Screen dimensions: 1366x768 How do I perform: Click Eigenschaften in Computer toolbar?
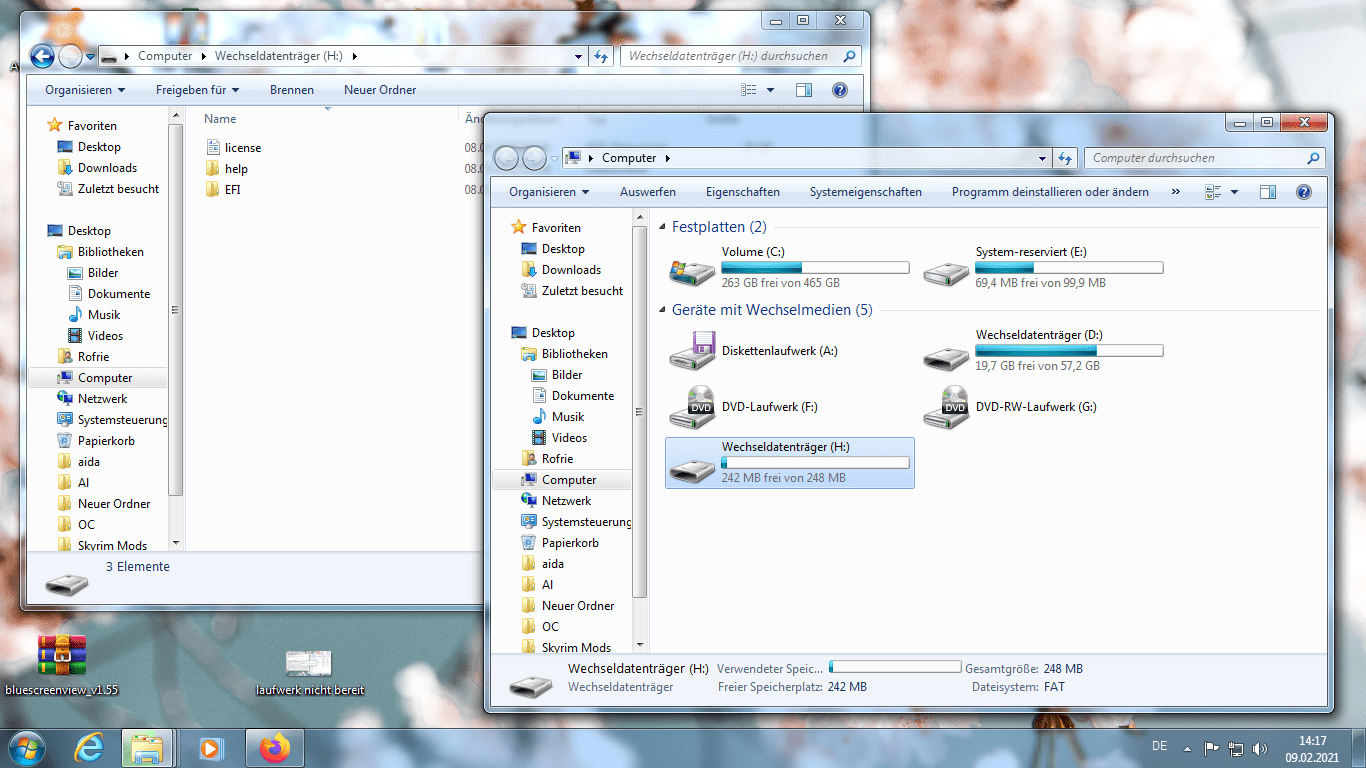pyautogui.click(x=743, y=192)
